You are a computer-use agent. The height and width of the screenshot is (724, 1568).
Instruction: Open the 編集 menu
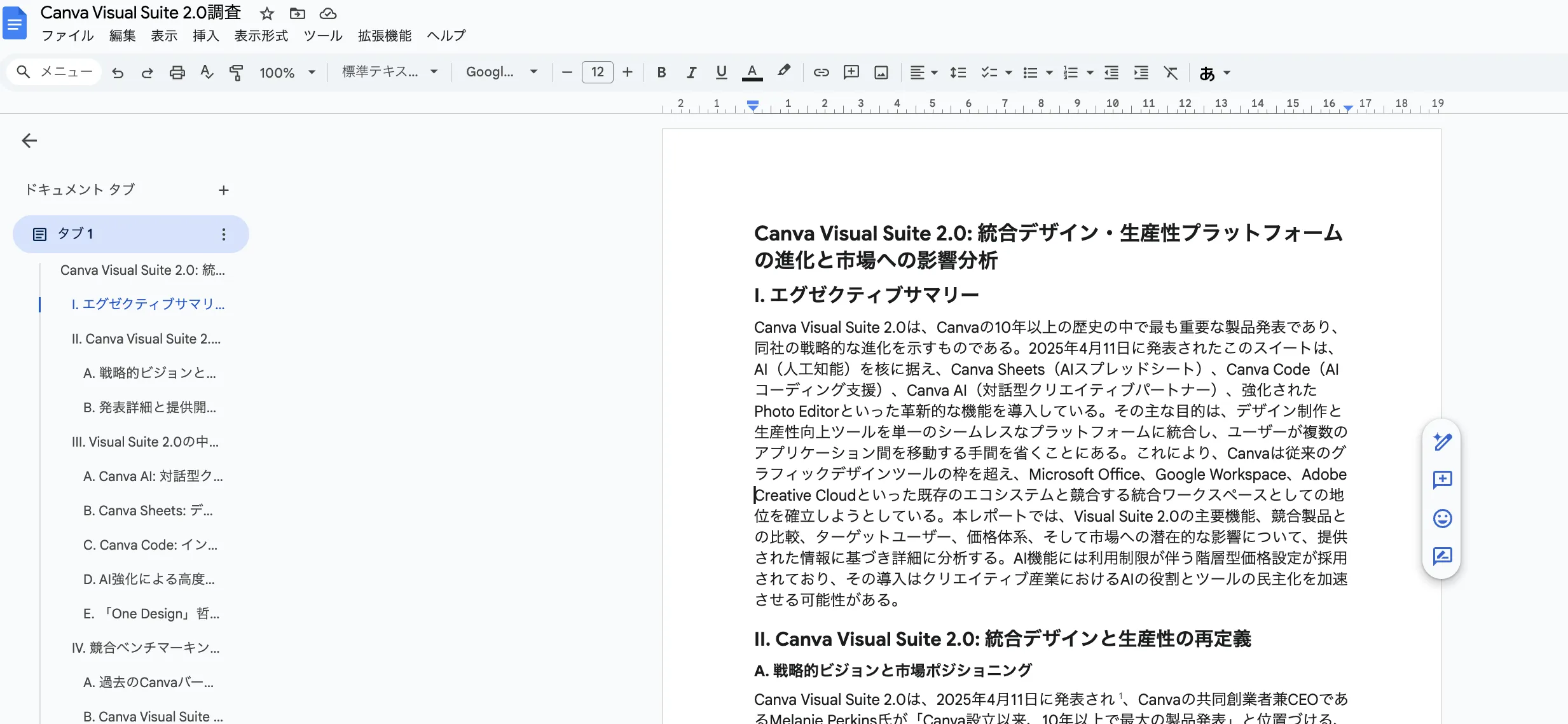(x=123, y=36)
